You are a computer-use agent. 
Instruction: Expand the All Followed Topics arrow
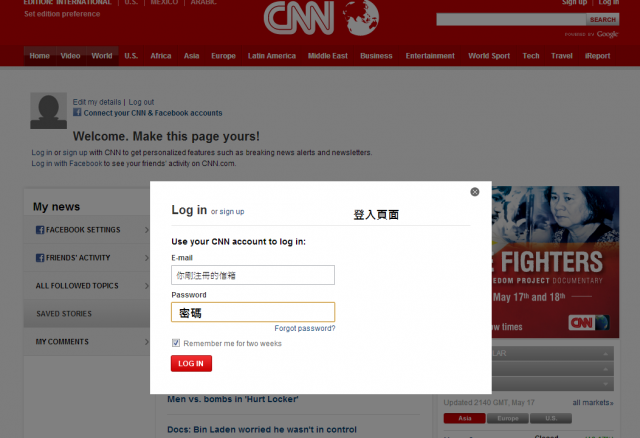pyautogui.click(x=146, y=286)
